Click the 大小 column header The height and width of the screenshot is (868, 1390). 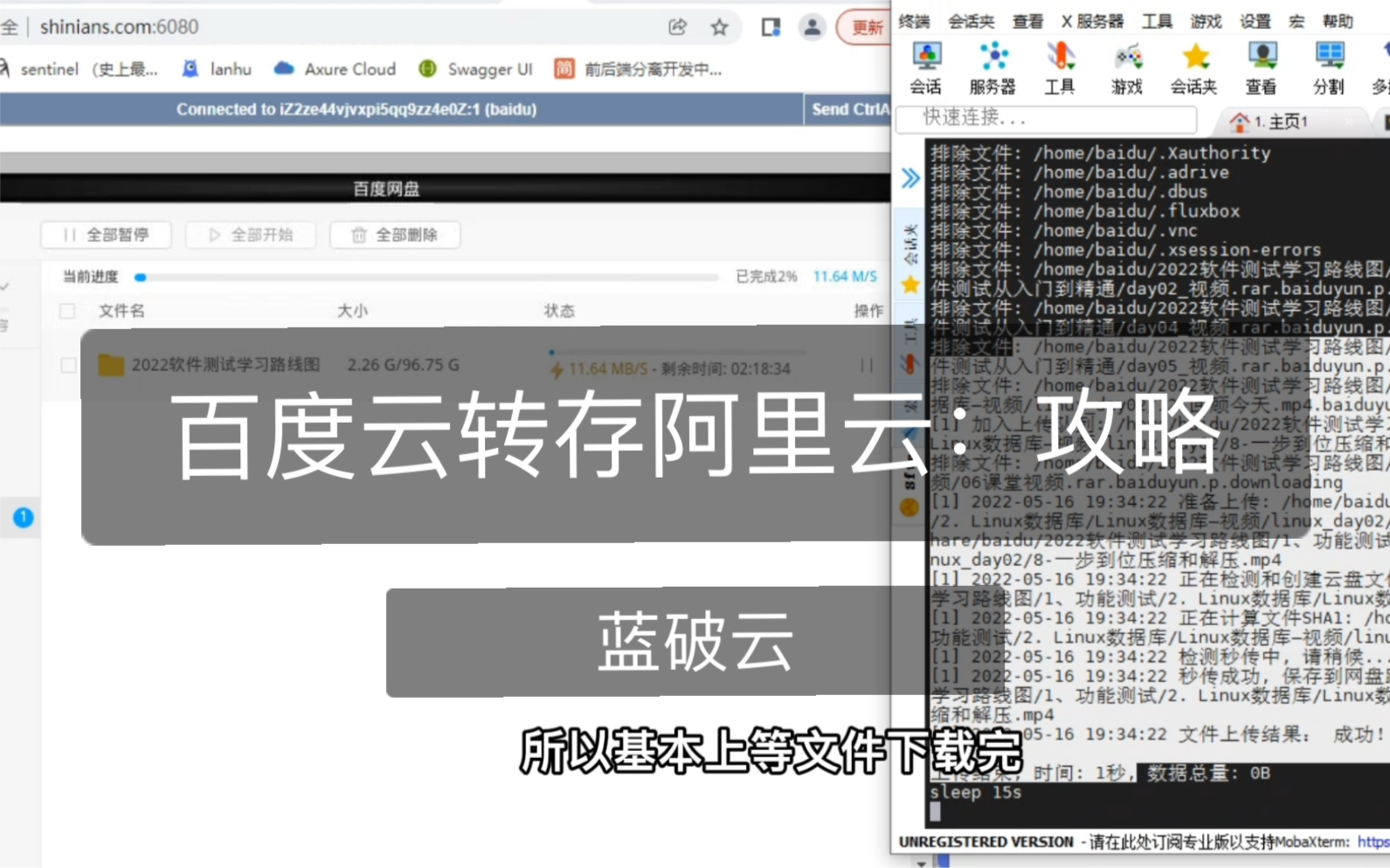(x=353, y=311)
